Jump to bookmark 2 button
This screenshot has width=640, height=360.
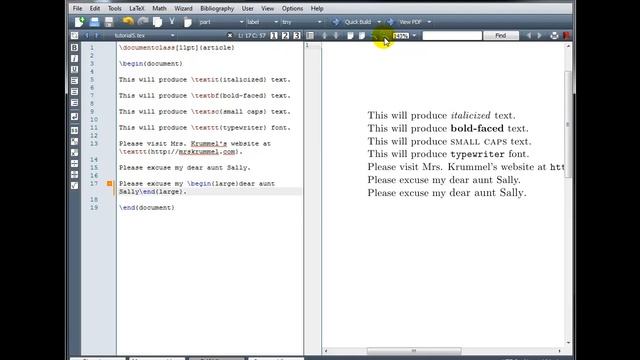point(285,36)
